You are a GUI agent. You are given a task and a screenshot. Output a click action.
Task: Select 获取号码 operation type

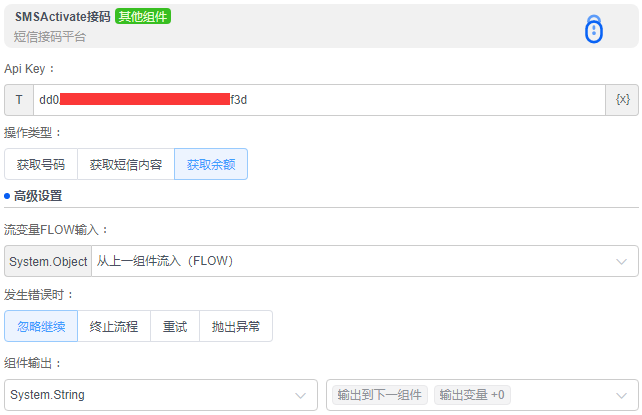pos(41,165)
